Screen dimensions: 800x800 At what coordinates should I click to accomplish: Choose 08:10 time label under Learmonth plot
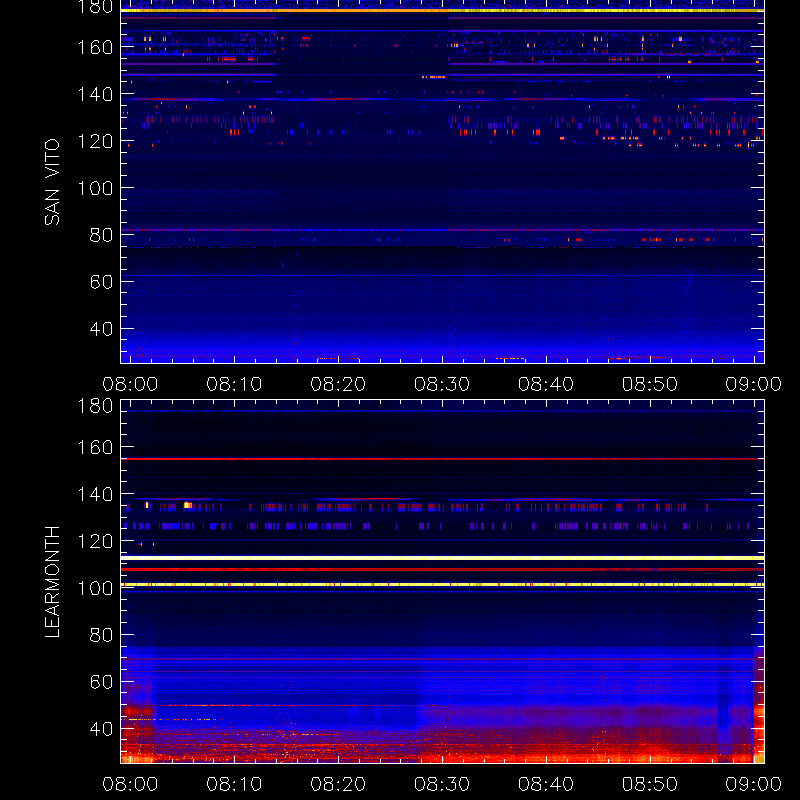pos(234,784)
